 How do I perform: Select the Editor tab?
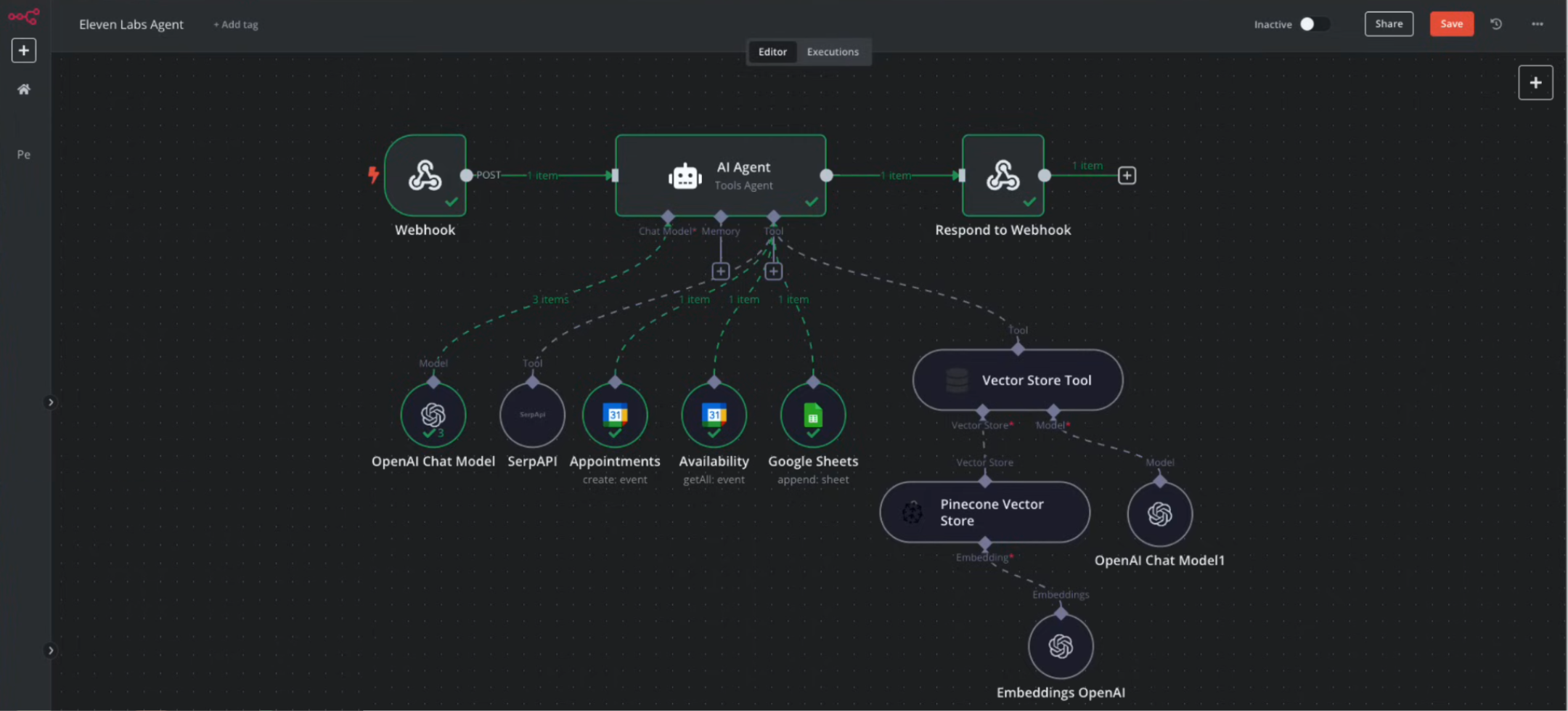(772, 52)
